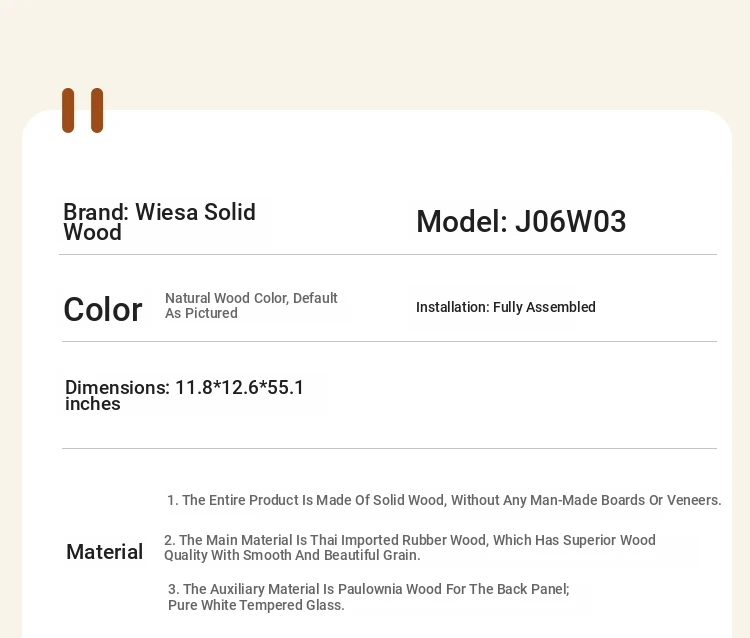This screenshot has height=638, width=750.
Task: Click the Material heading
Action: coord(104,552)
